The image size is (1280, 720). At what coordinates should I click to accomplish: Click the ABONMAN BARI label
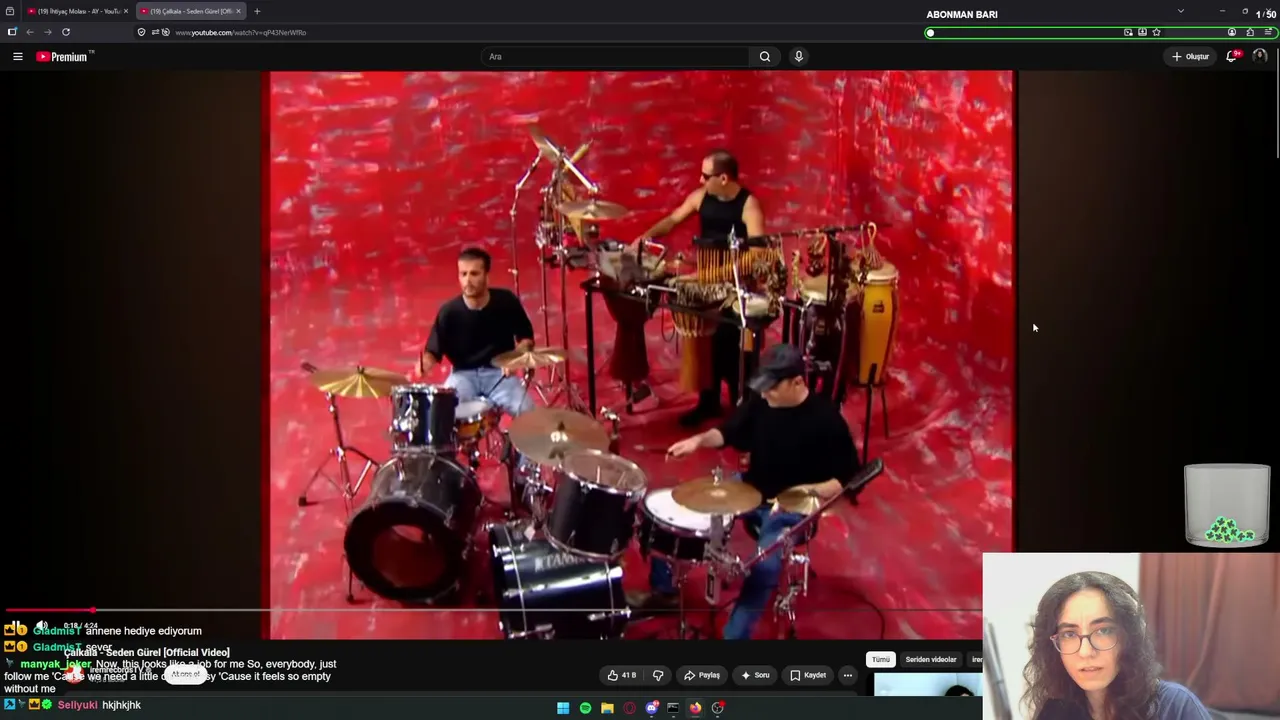tap(962, 14)
